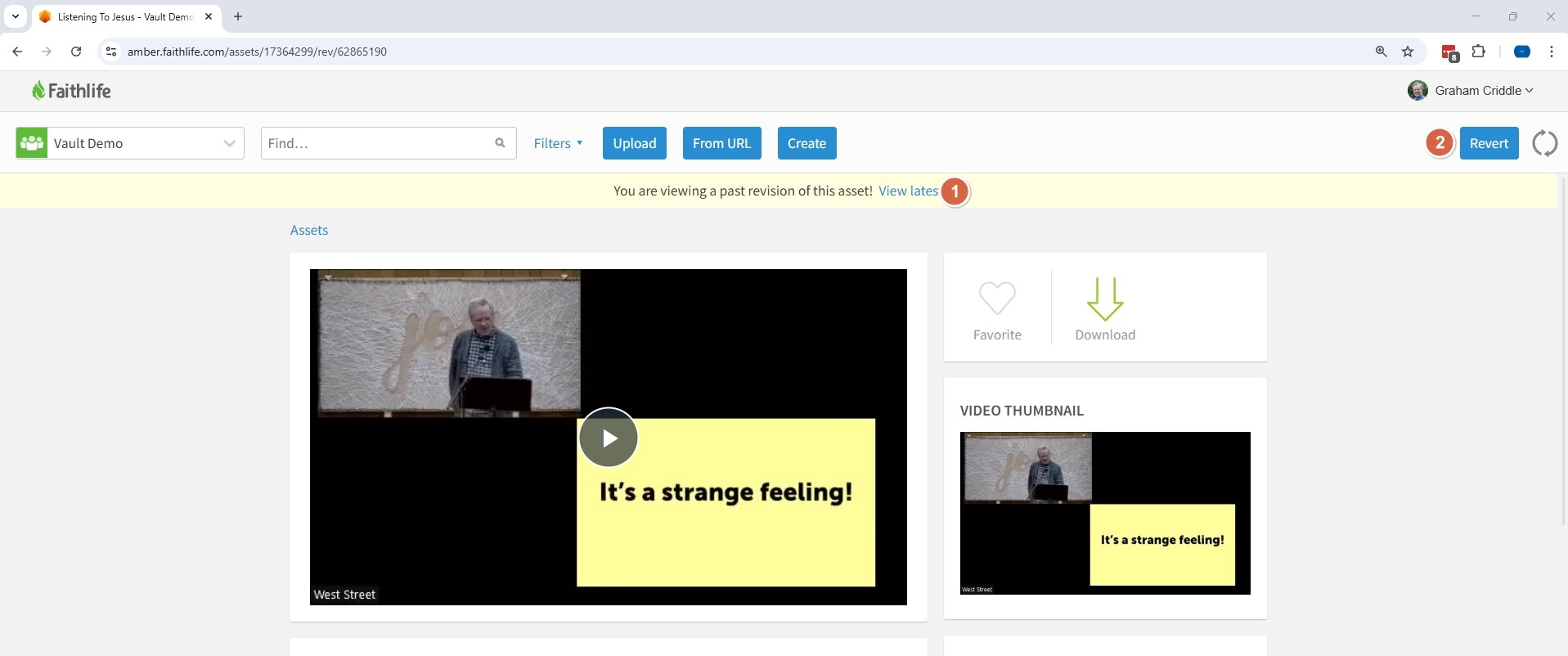Click the past revision notice text
Screen dimensions: 1568x656
point(743,191)
